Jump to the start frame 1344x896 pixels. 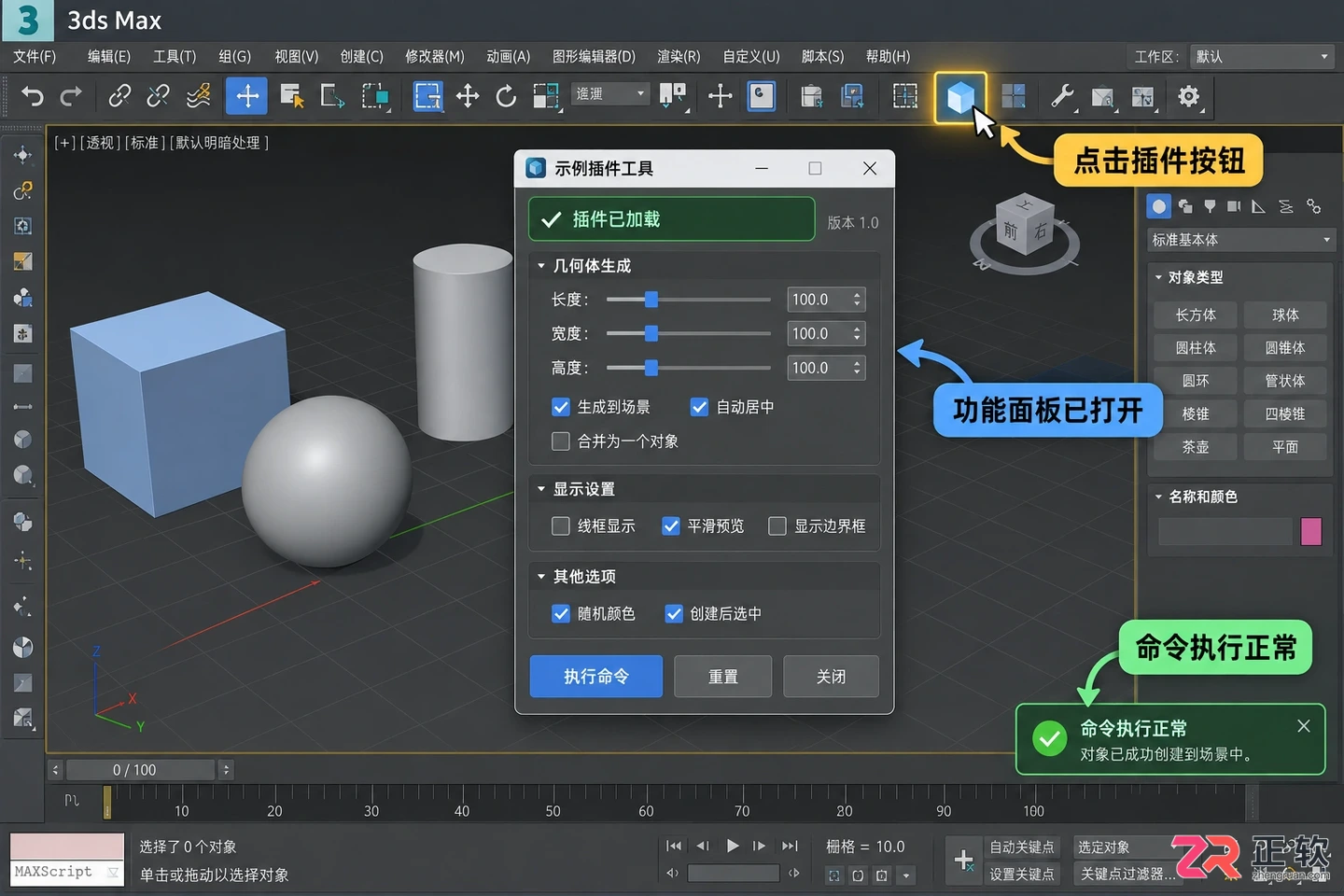click(x=674, y=846)
